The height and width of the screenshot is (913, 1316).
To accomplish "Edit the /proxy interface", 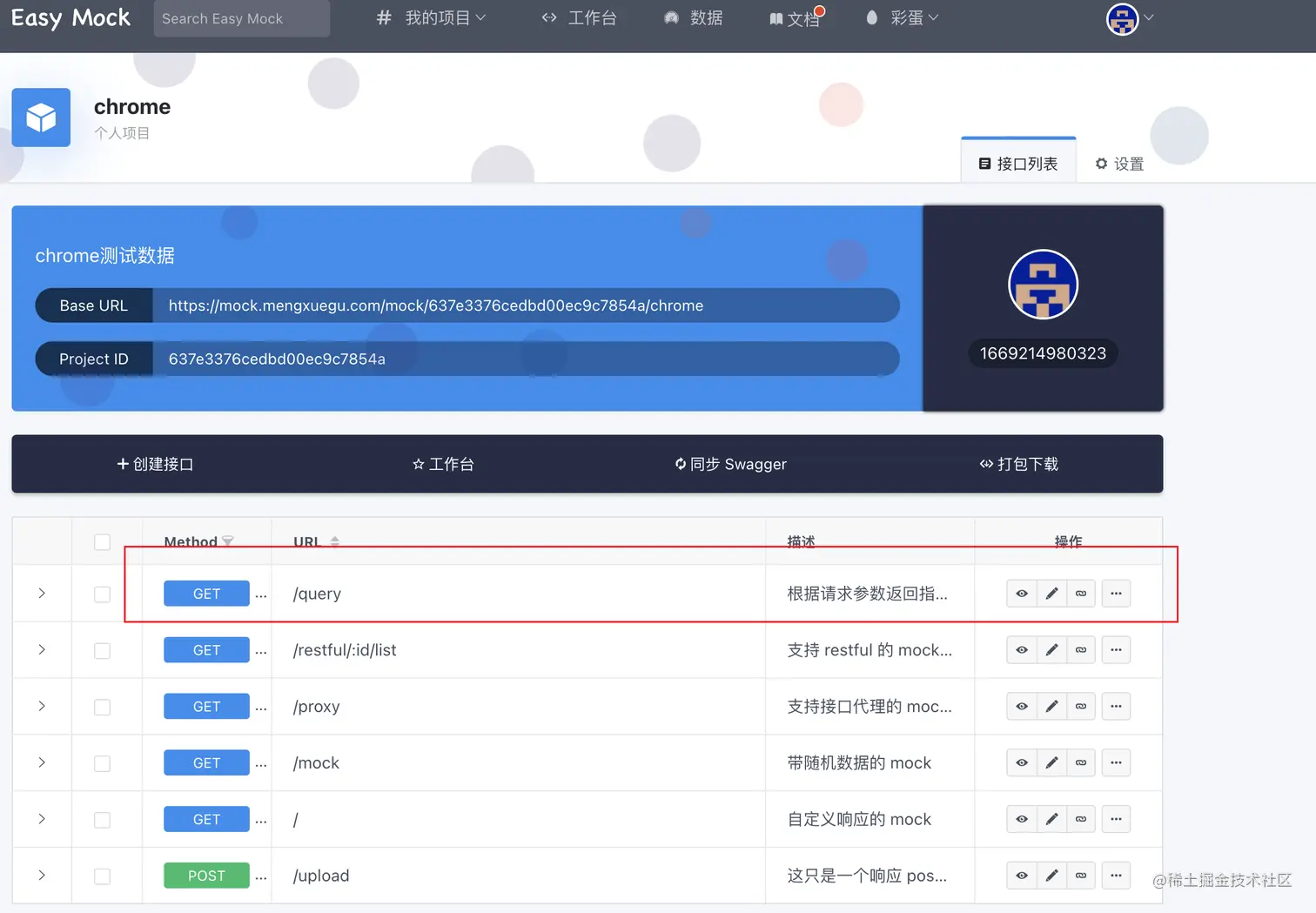I will click(x=1051, y=707).
